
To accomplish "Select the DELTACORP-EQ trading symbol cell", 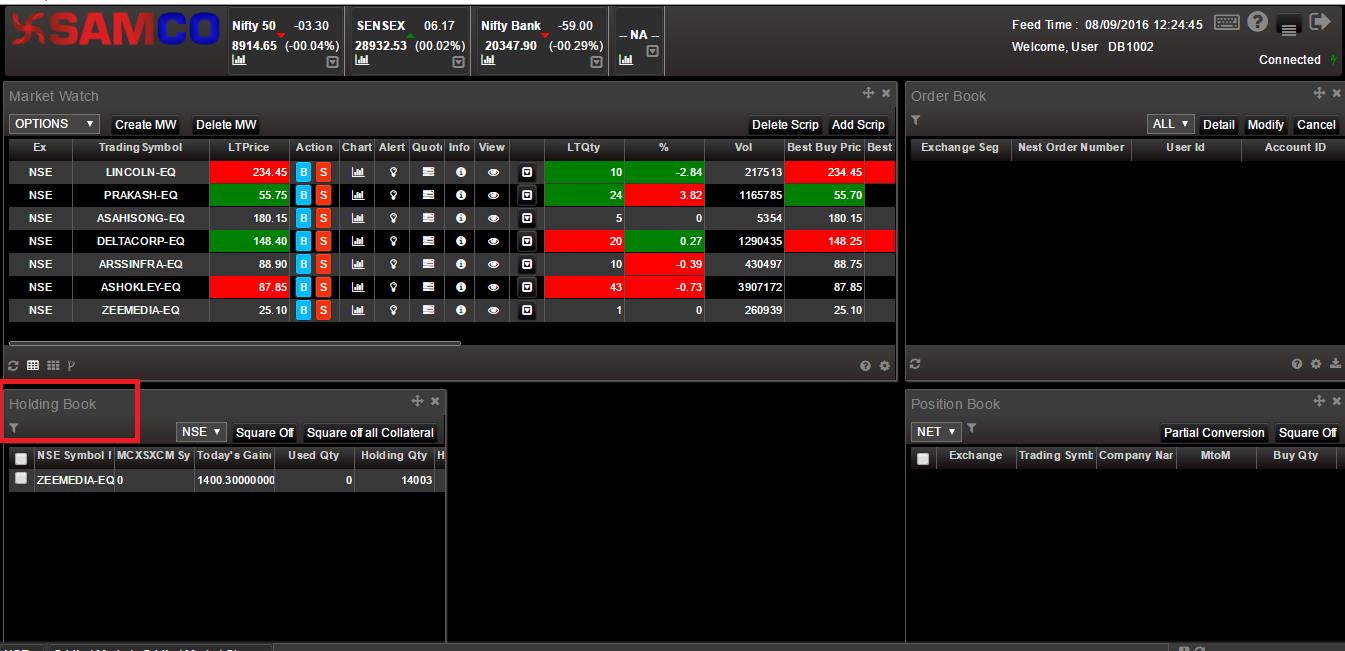I will pyautogui.click(x=141, y=241).
